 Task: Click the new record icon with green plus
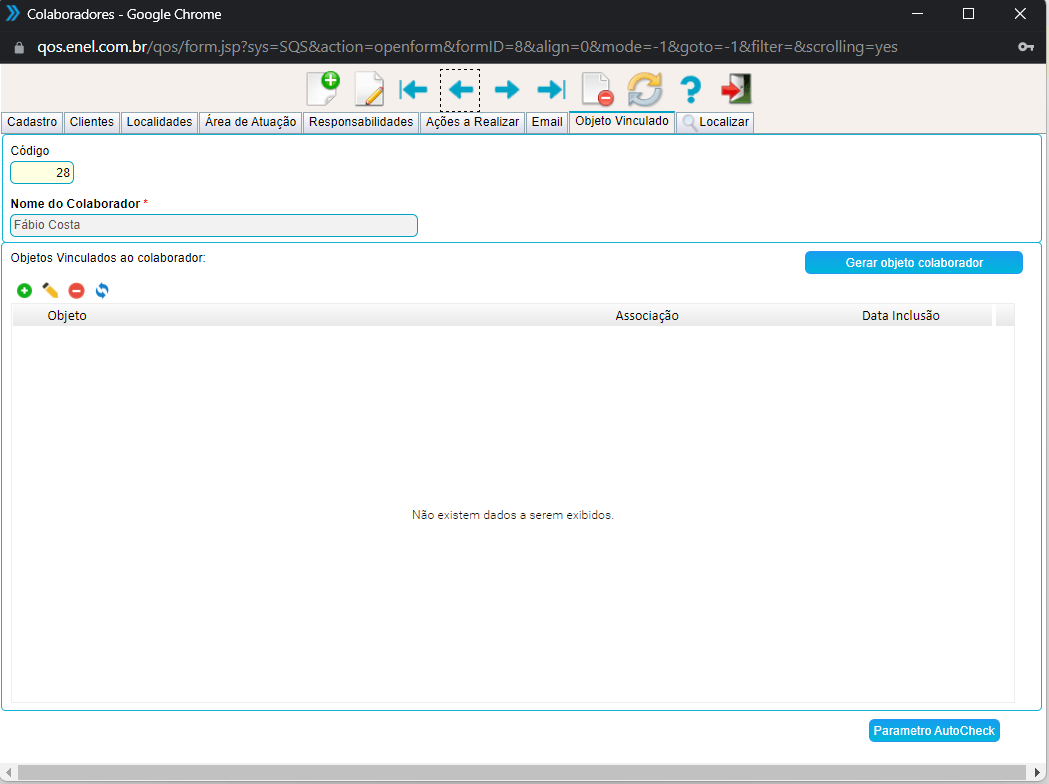pyautogui.click(x=322, y=89)
